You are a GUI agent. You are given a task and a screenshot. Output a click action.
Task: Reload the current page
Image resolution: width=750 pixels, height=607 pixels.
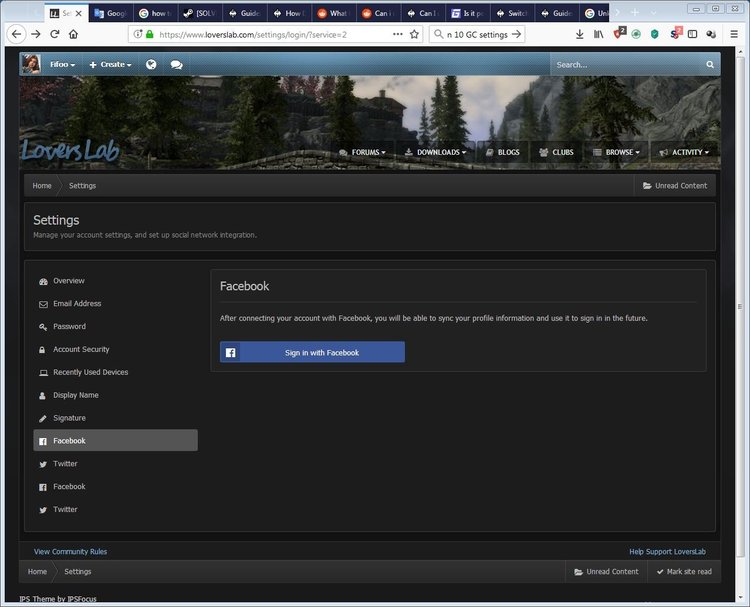pos(55,34)
